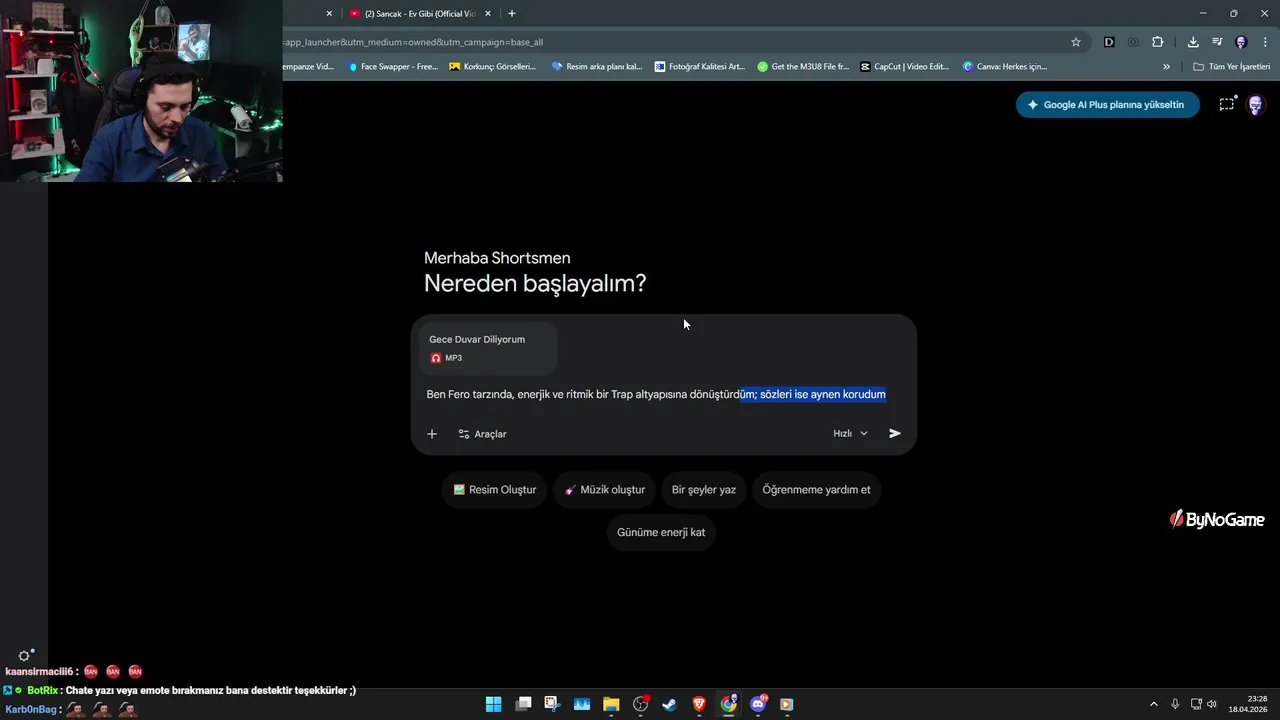Open the browser downloads icon
This screenshot has height=720, width=1280.
(1193, 42)
